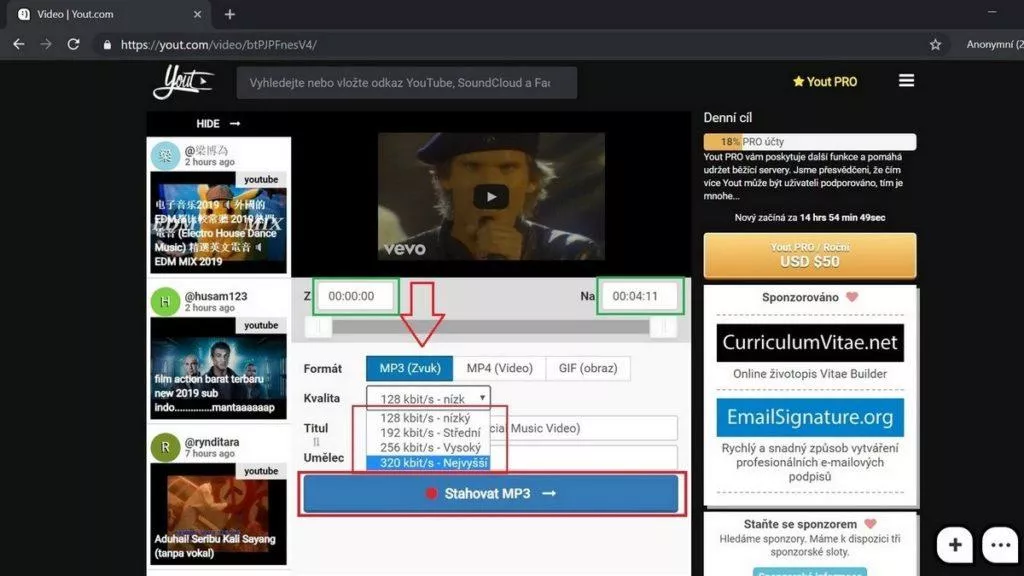Open the hamburger menu
Screen dimensions: 1024x576
click(x=906, y=81)
